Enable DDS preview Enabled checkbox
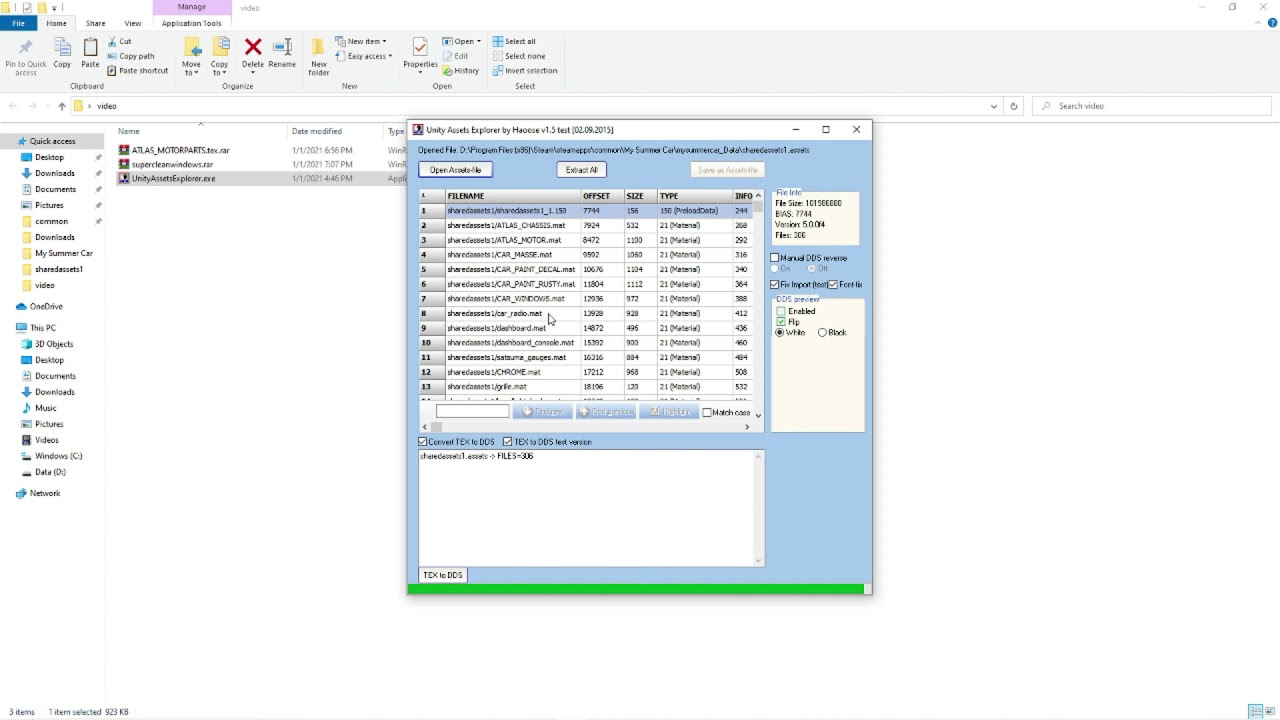This screenshot has height=720, width=1280. coord(782,311)
